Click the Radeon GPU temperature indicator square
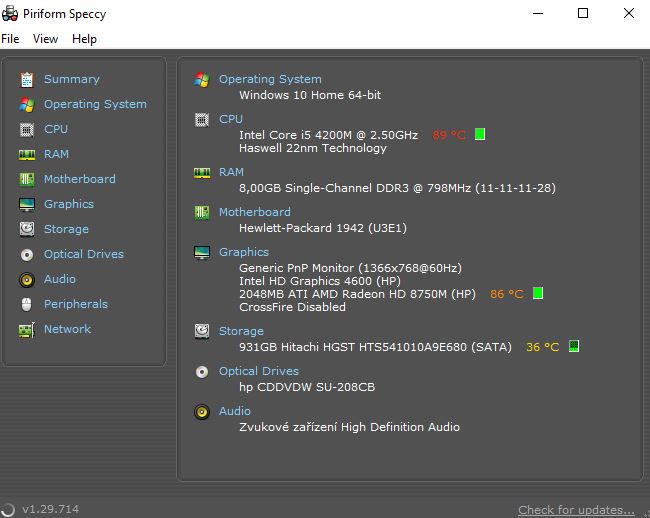 (x=538, y=293)
